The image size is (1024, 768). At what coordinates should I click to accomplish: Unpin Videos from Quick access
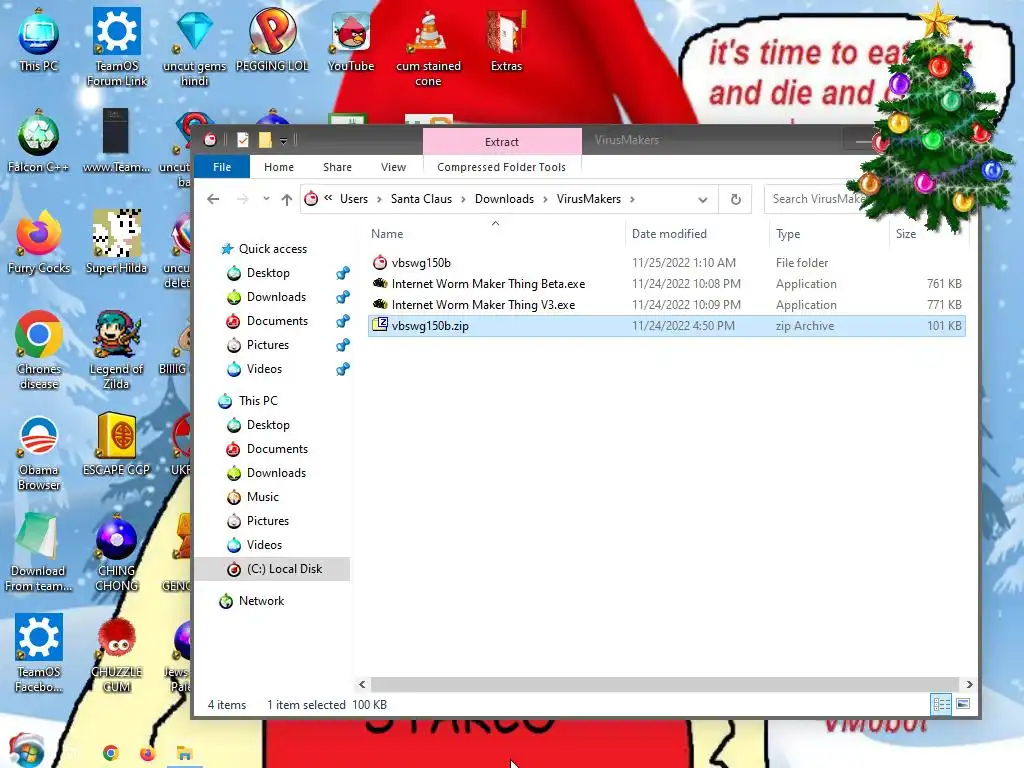(x=343, y=369)
